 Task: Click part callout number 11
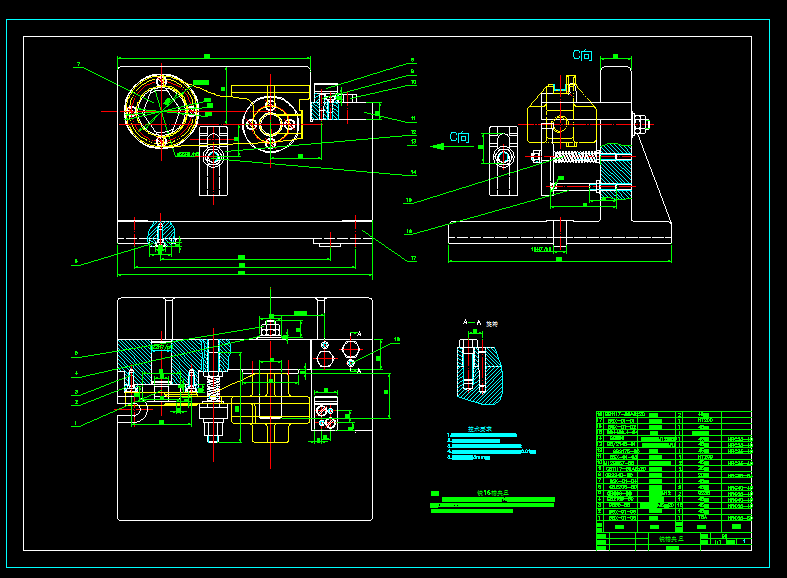[x=413, y=119]
